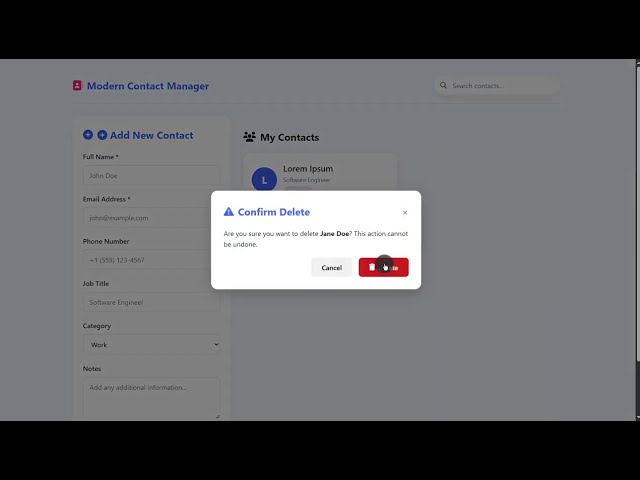Click the first plus icon beside Add New Contact
The width and height of the screenshot is (640, 480).
pos(88,135)
